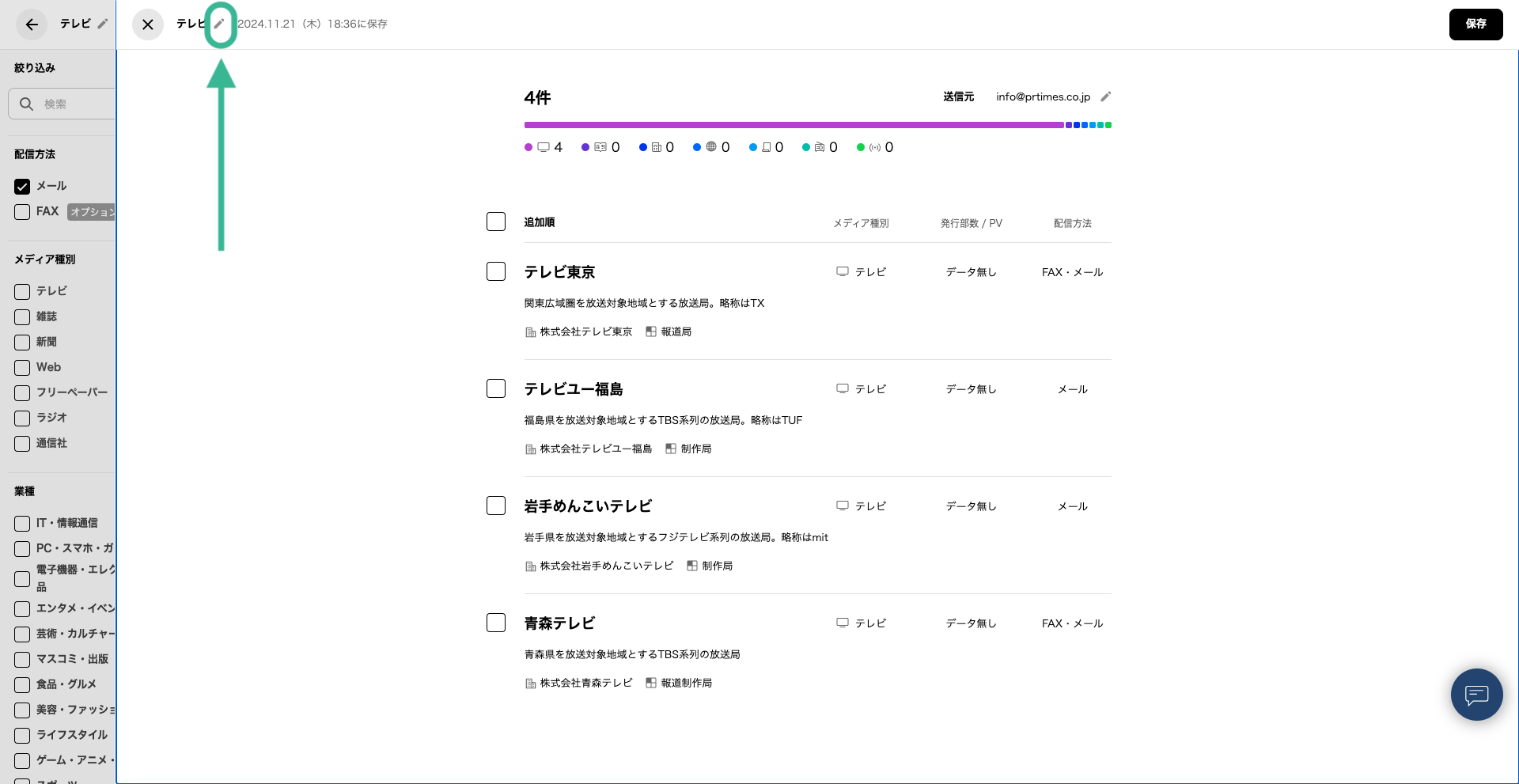1519x784 pixels.
Task: Open テレビユー福島 media title
Action: click(x=574, y=389)
